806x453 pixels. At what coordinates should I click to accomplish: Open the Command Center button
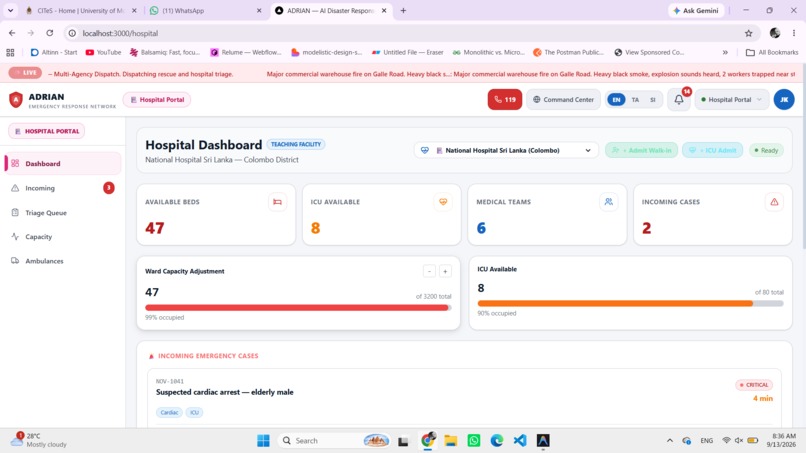tap(563, 100)
